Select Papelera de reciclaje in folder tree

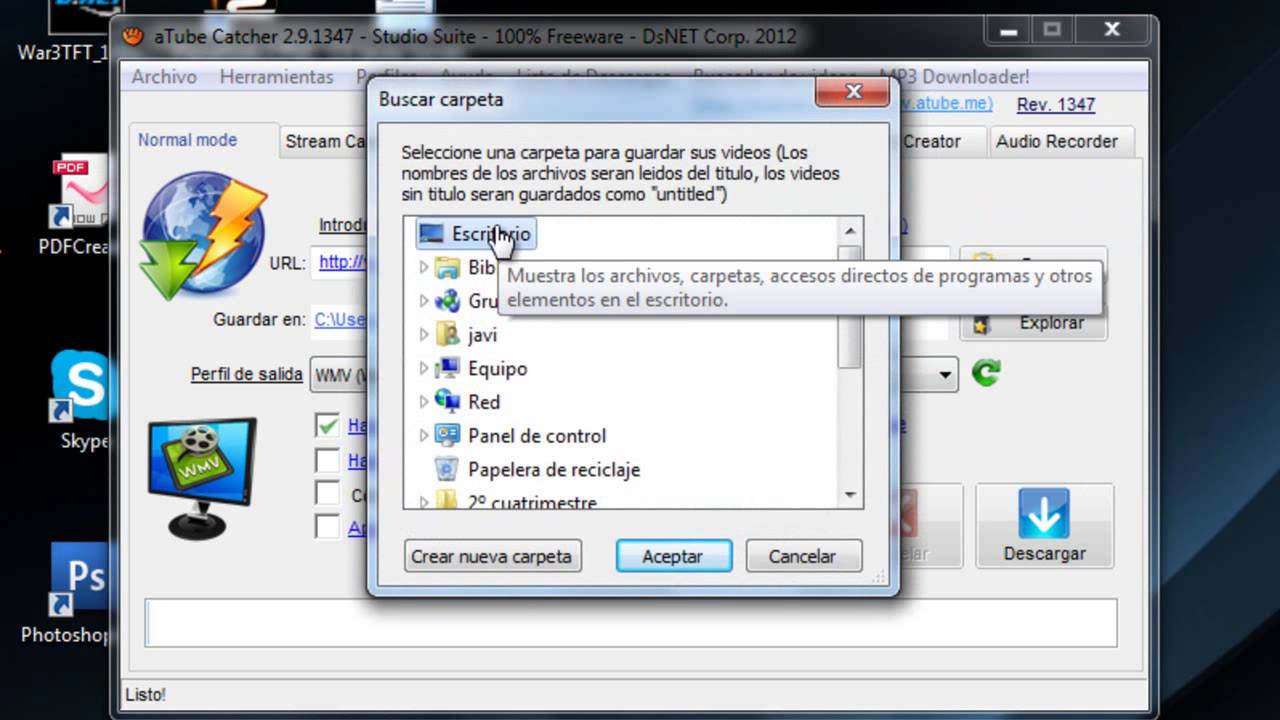(554, 469)
